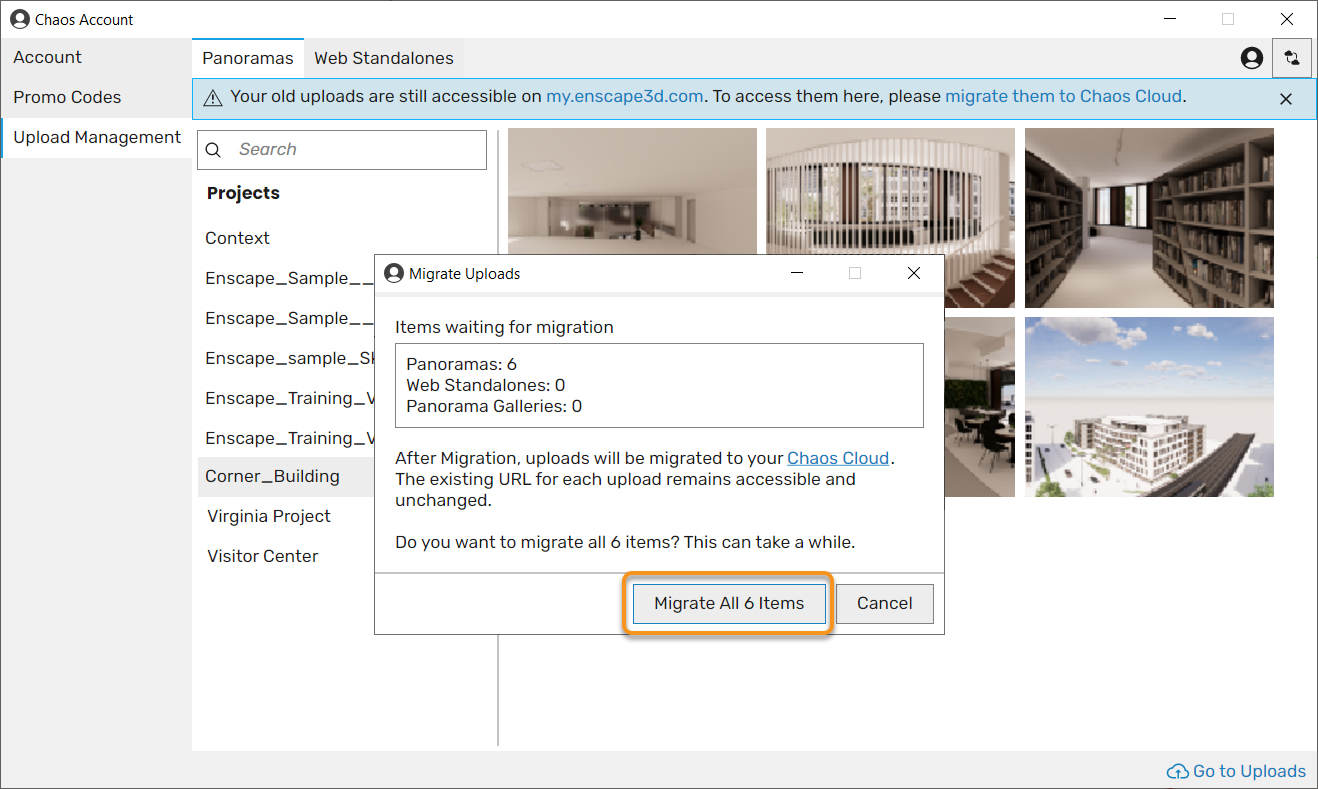Click the Panoramas: 6 count text

(461, 364)
